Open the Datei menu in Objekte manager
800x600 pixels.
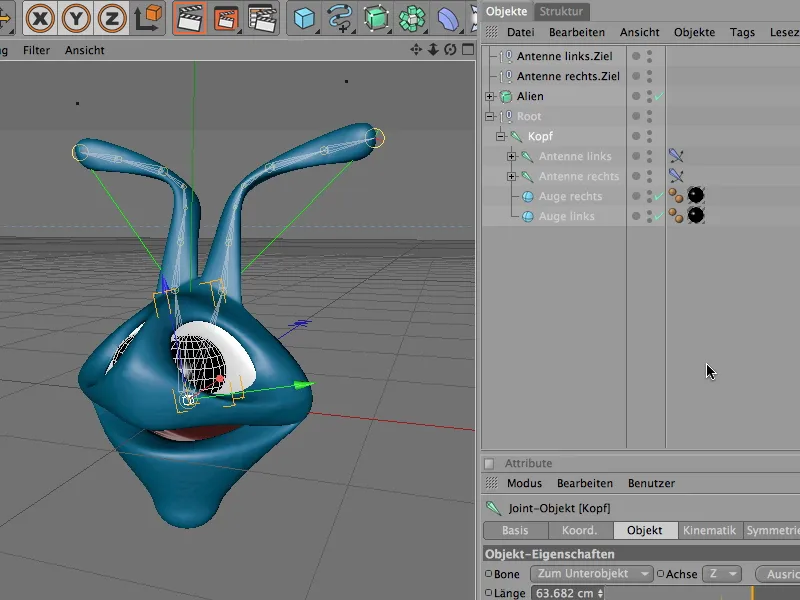(520, 32)
